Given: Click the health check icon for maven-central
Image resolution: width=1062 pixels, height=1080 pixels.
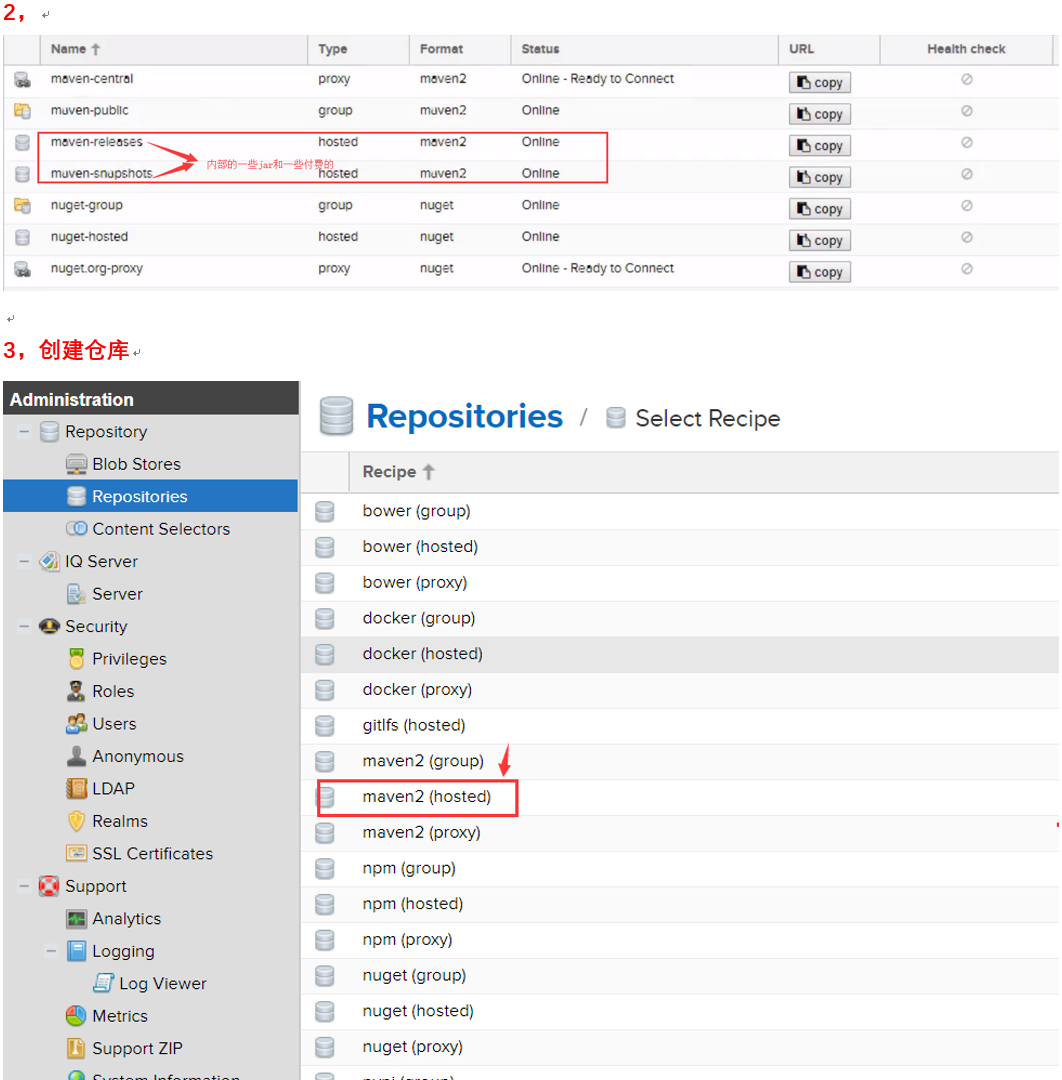Looking at the screenshot, I should click(966, 79).
